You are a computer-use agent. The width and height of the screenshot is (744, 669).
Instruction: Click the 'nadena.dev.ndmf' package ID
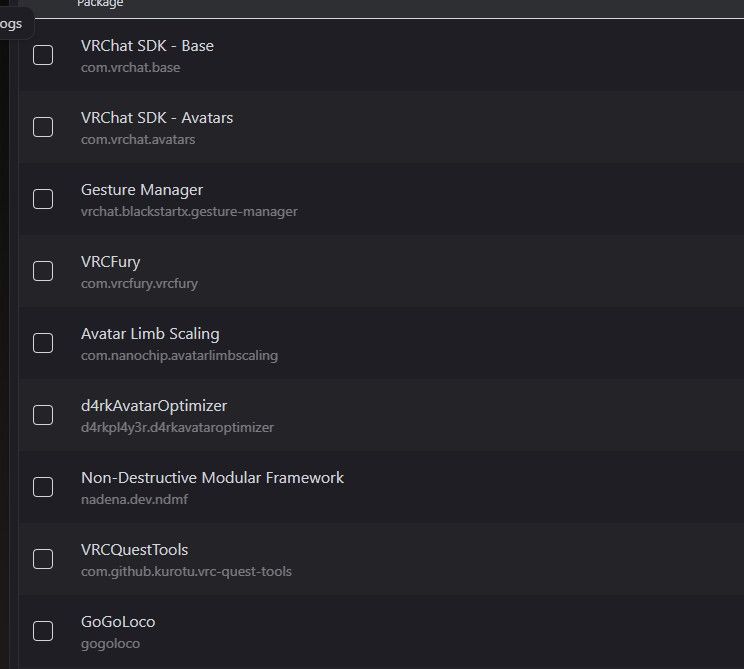135,500
